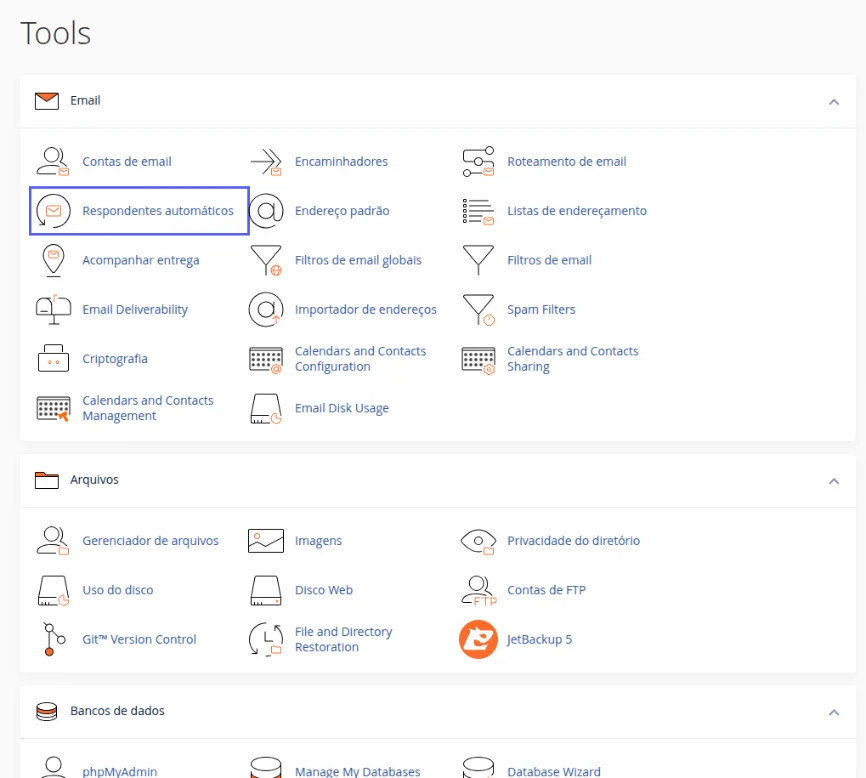Viewport: 866px width, 778px height.
Task: Click the Filtros de email globais funnel icon
Action: point(266,261)
